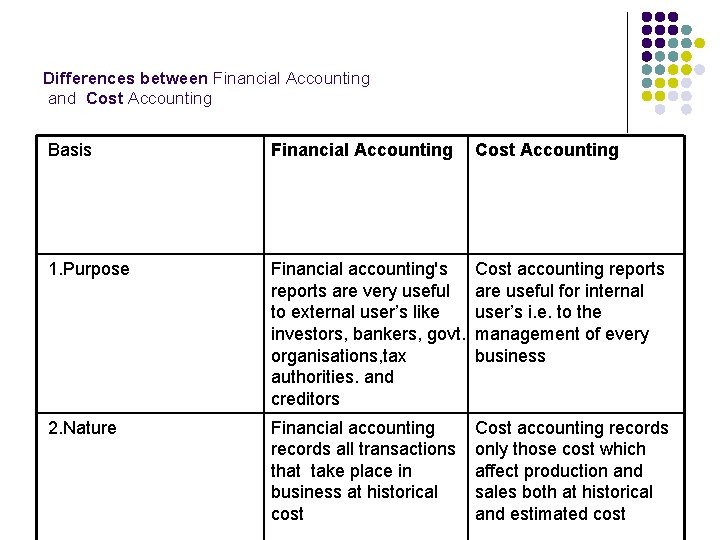
Task: Click the top-left purple dot in the dot grid
Action: click(647, 18)
